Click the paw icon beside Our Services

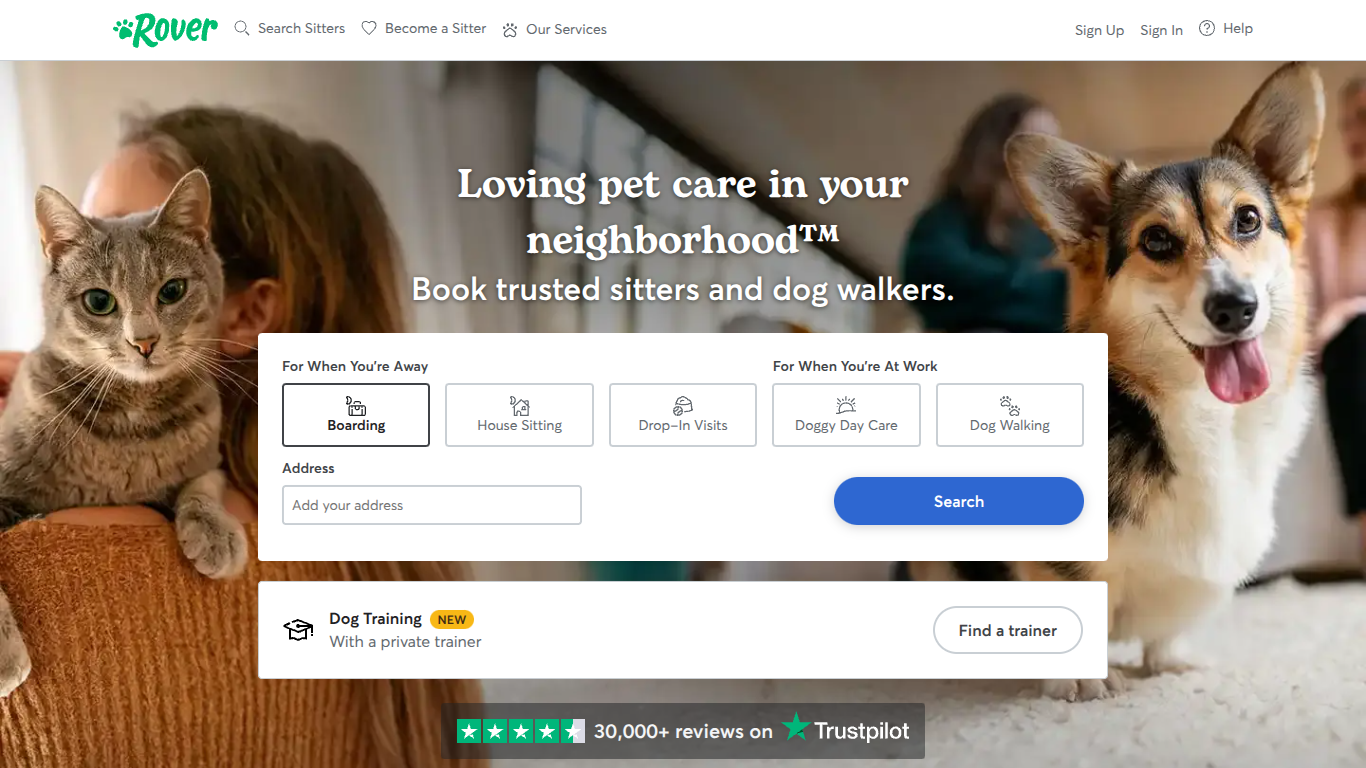tap(510, 30)
